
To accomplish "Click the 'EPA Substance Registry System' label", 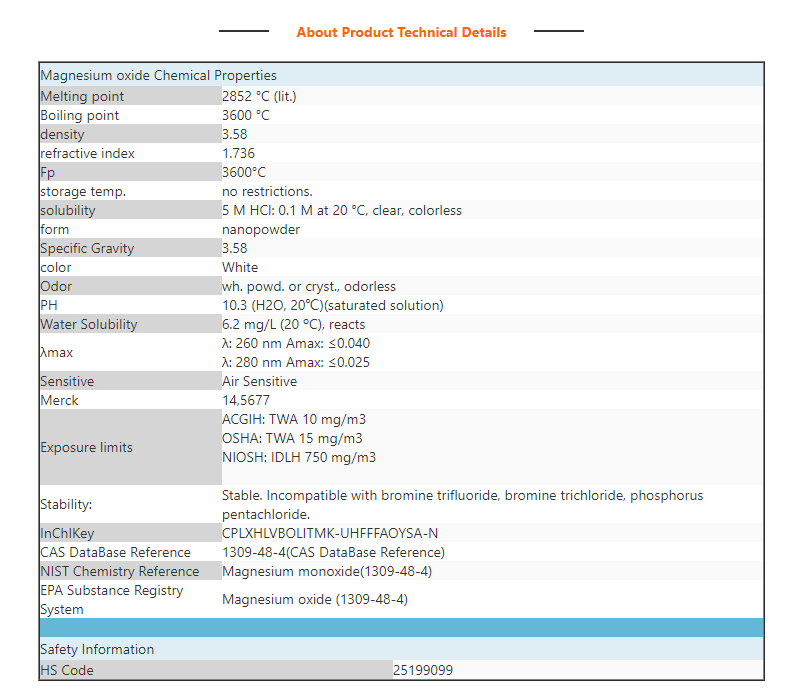I will 111,601.
